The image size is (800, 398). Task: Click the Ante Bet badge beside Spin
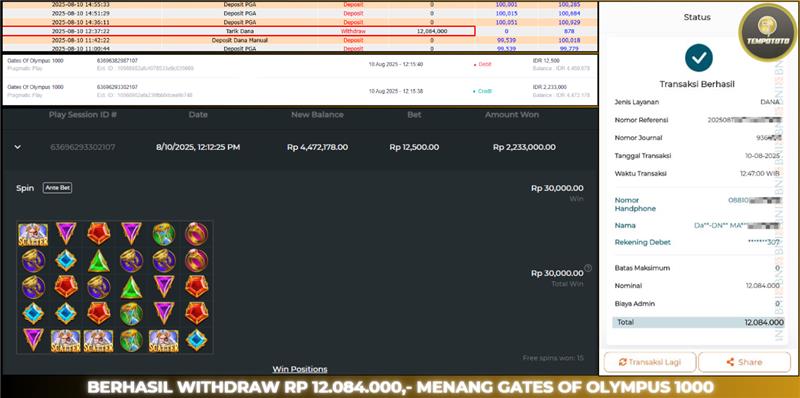click(x=57, y=188)
